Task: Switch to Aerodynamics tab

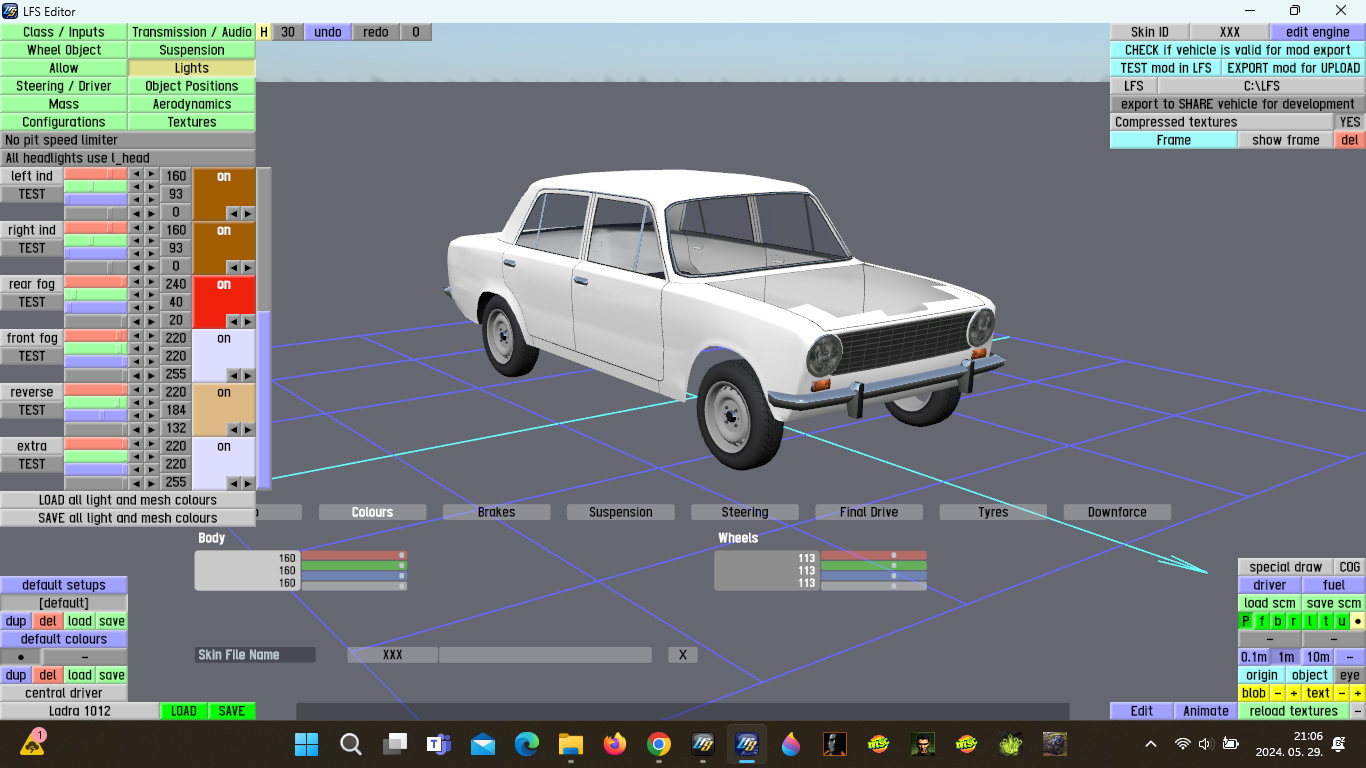Action: click(192, 104)
